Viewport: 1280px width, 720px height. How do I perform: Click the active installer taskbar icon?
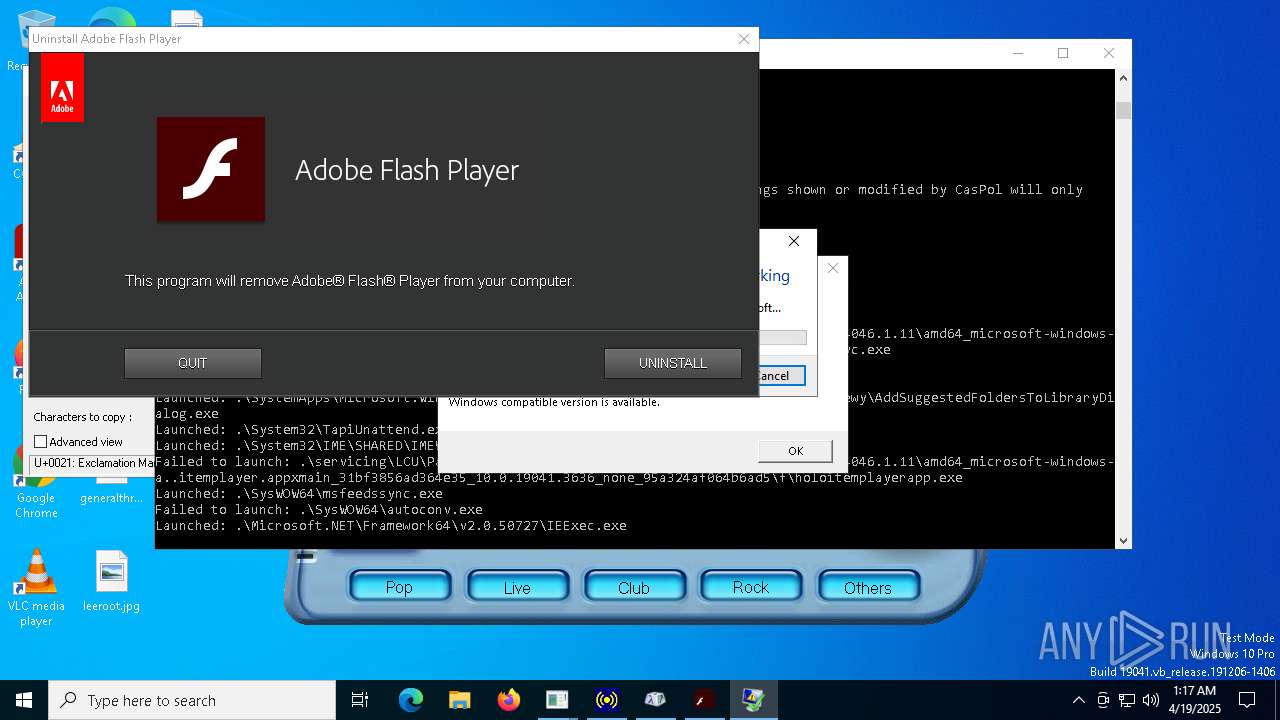(x=753, y=700)
